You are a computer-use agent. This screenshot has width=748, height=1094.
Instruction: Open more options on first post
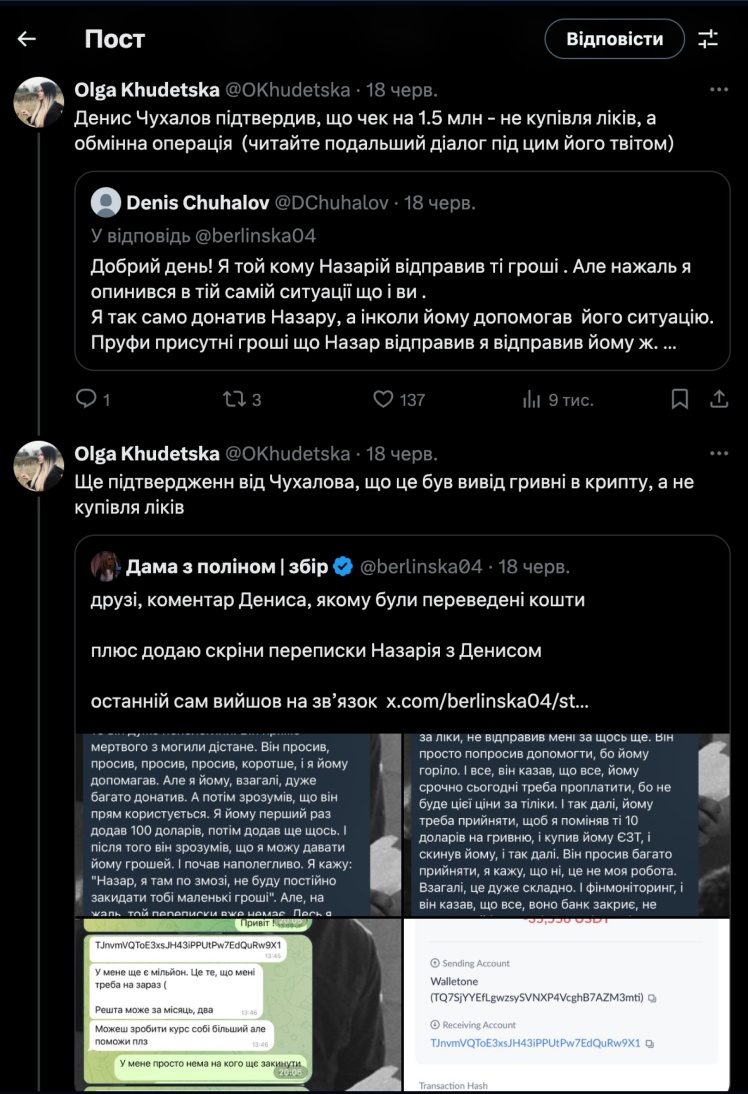pyautogui.click(x=718, y=90)
